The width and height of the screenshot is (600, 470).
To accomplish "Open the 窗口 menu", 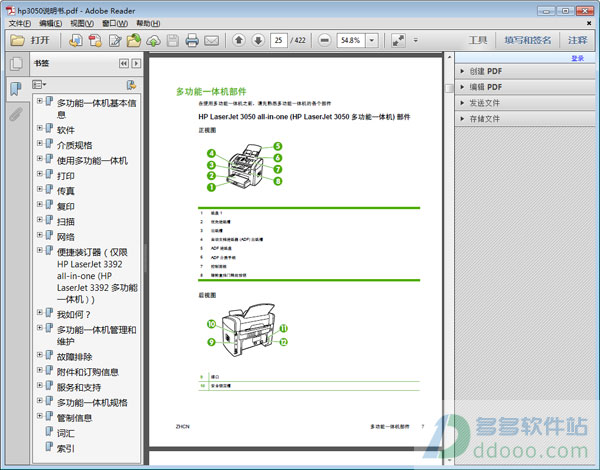I will [115, 23].
